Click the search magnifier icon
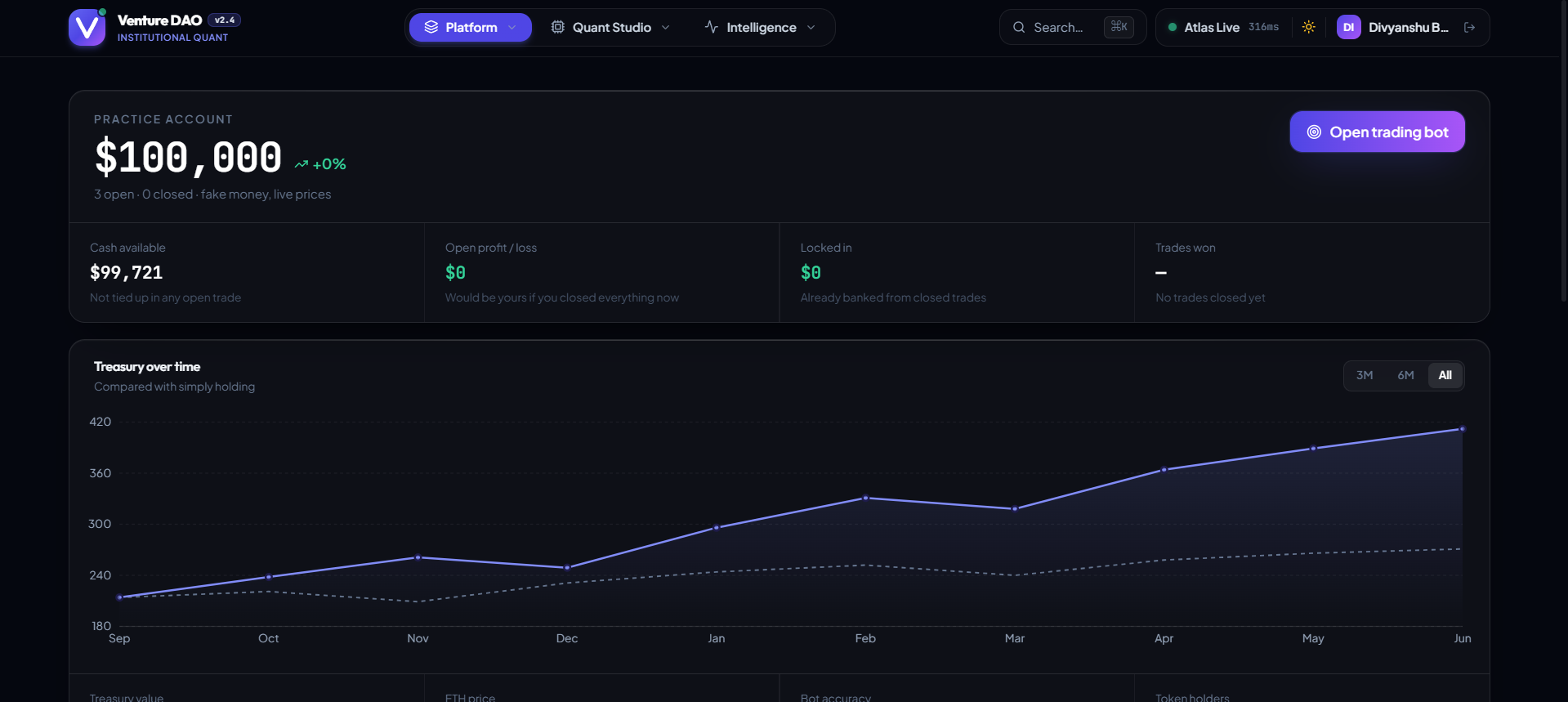The image size is (1568, 702). 1019,27
